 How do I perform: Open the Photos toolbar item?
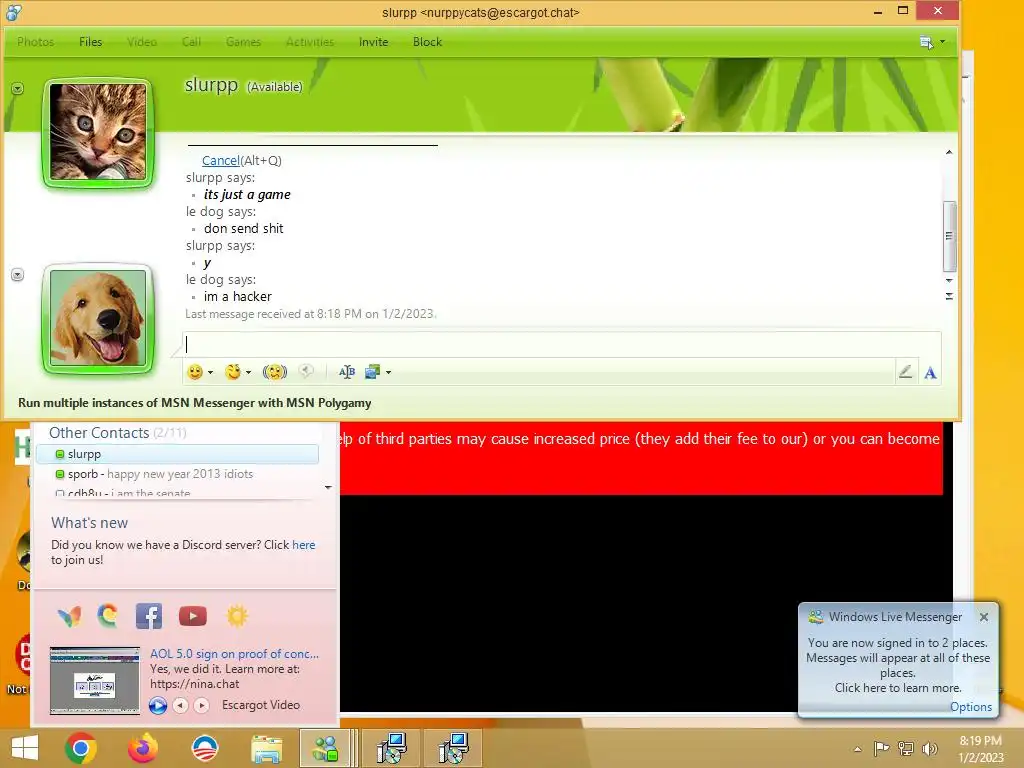point(35,42)
